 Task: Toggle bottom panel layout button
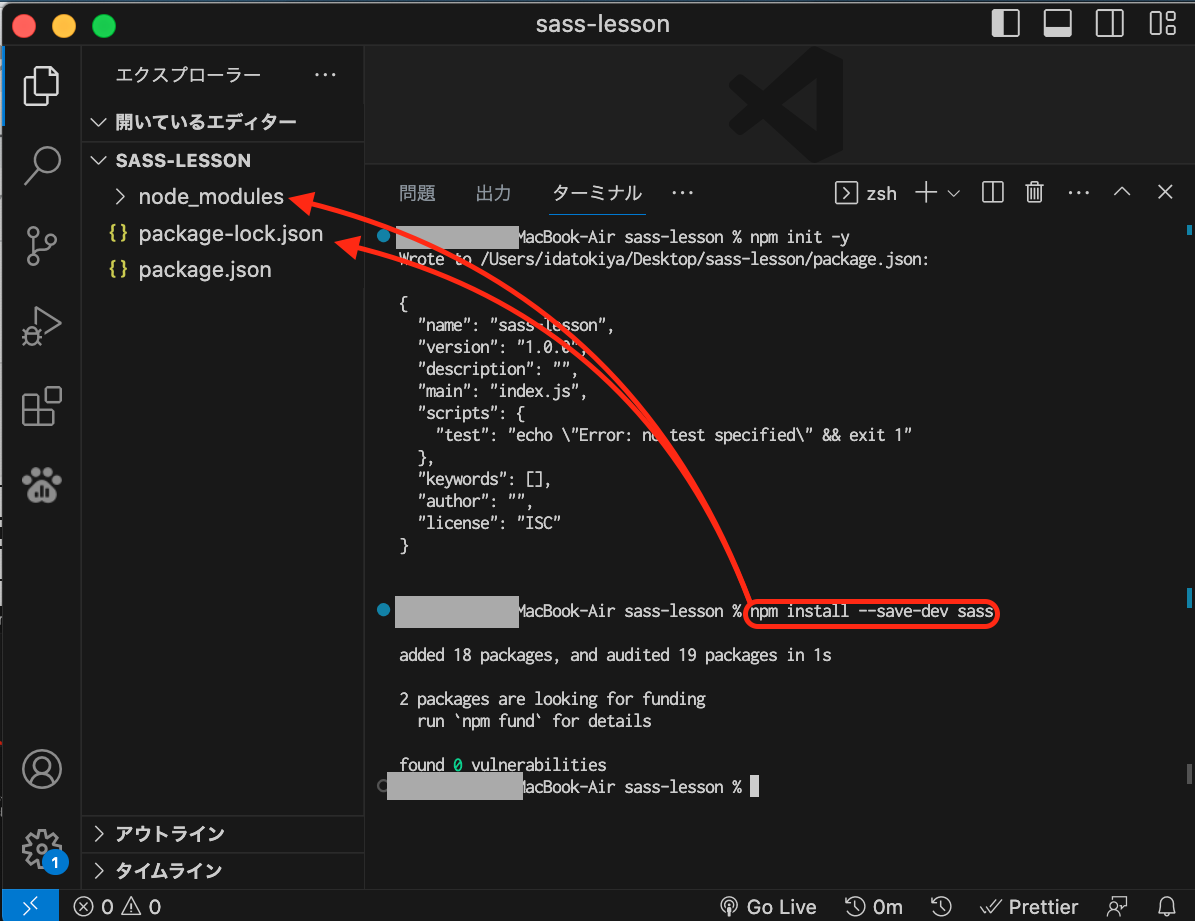tap(1058, 23)
